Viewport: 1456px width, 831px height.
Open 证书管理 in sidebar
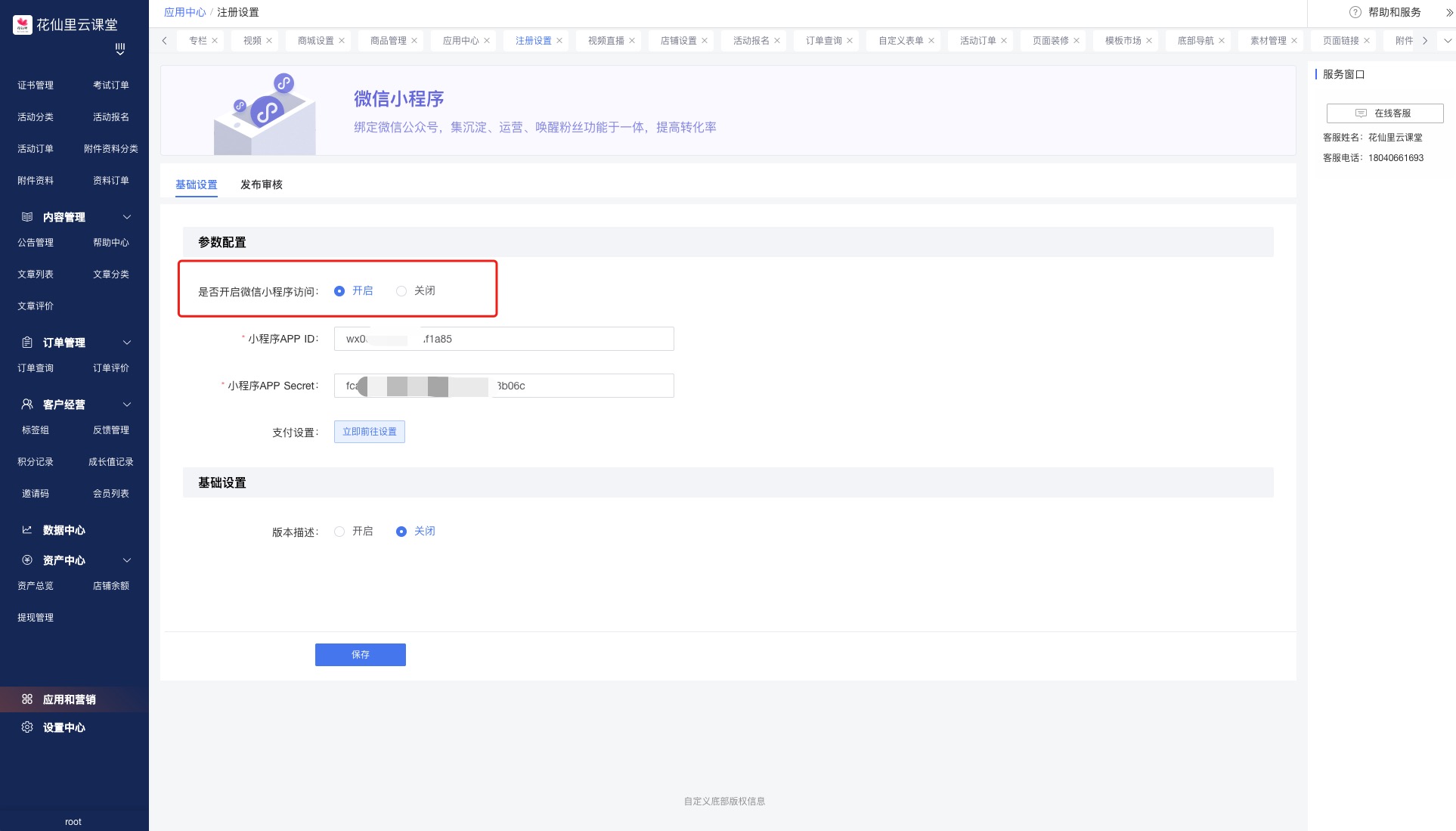(x=36, y=85)
